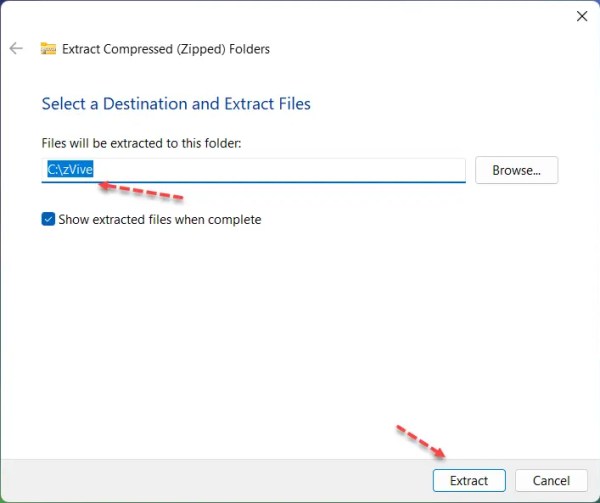Open the Browse... folder picker
The width and height of the screenshot is (600, 503).
coord(516,170)
